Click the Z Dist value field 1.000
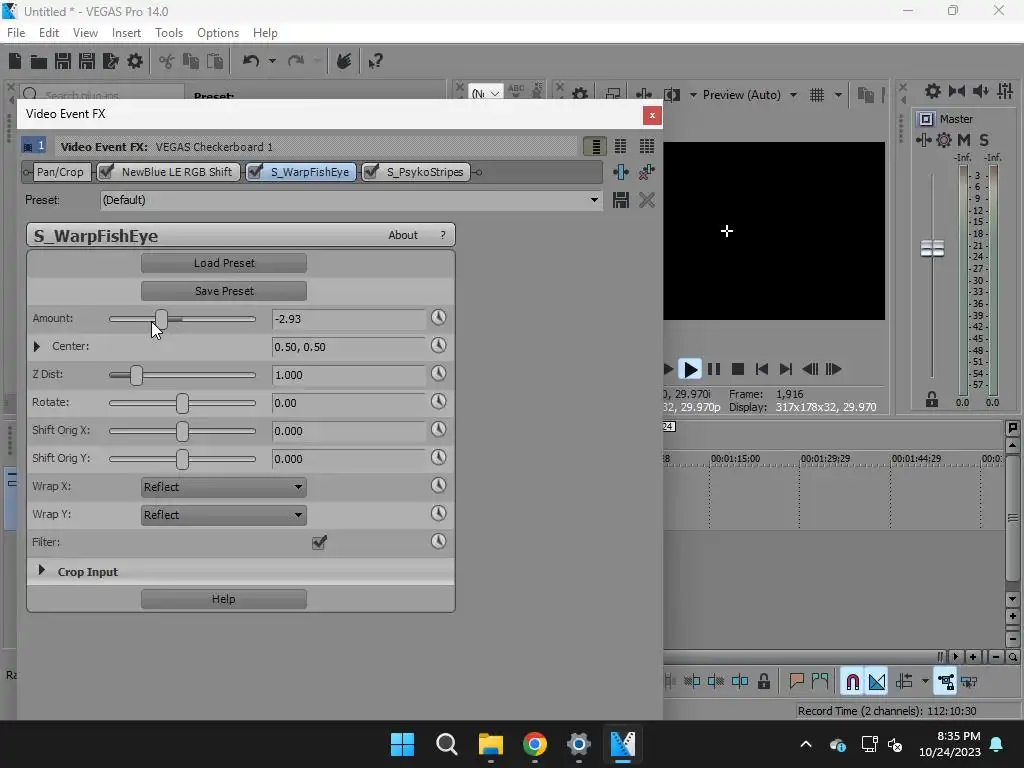The image size is (1024, 768). click(349, 376)
